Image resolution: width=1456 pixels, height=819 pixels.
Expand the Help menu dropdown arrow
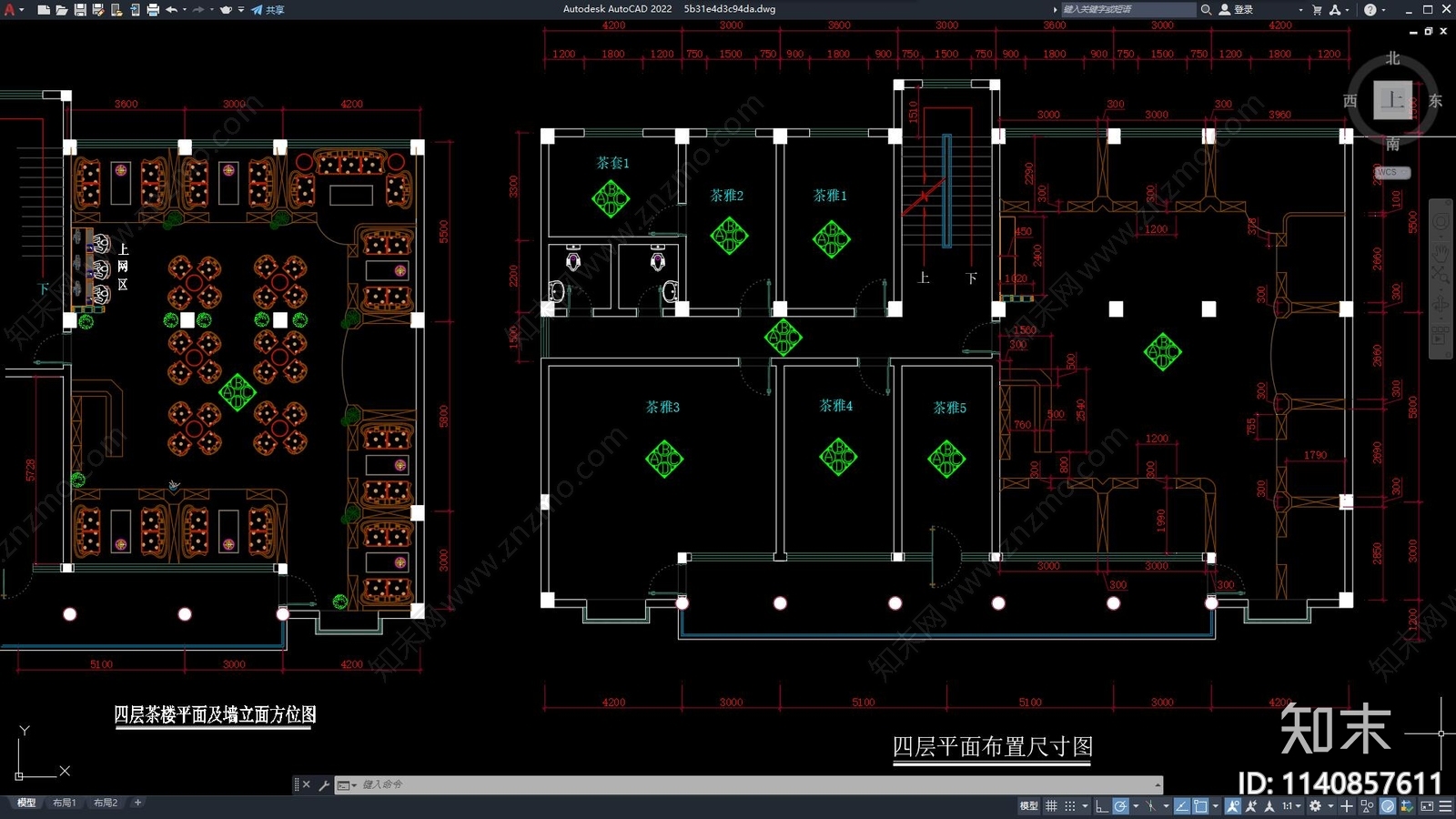coord(1383,9)
